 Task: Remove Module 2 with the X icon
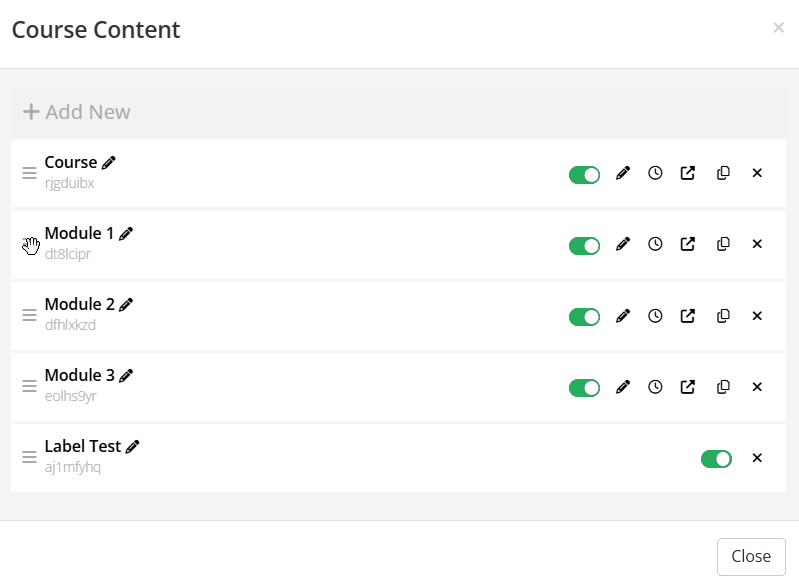pos(757,316)
